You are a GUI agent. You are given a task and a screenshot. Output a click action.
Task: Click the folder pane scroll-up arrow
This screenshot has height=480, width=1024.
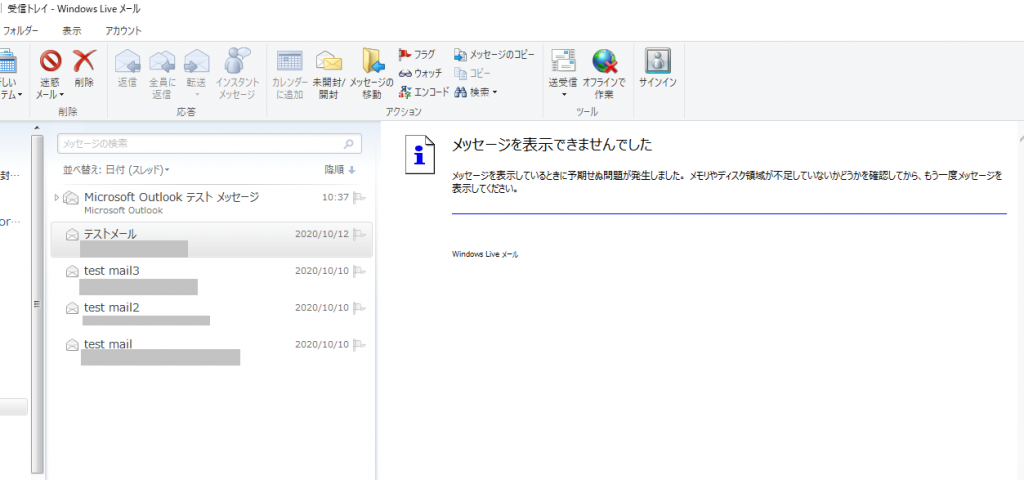pos(37,127)
